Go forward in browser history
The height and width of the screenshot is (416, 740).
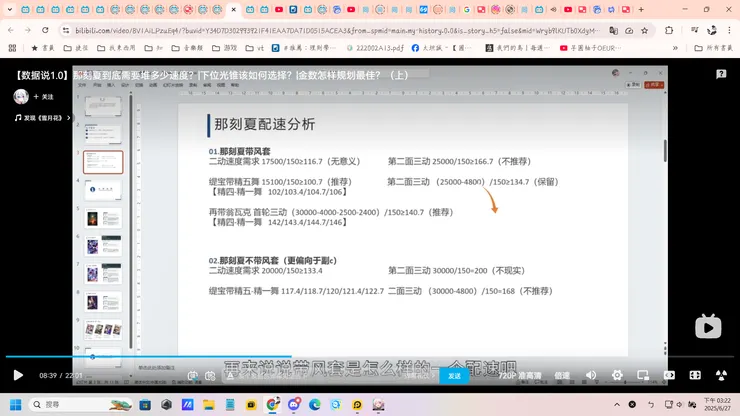point(28,30)
